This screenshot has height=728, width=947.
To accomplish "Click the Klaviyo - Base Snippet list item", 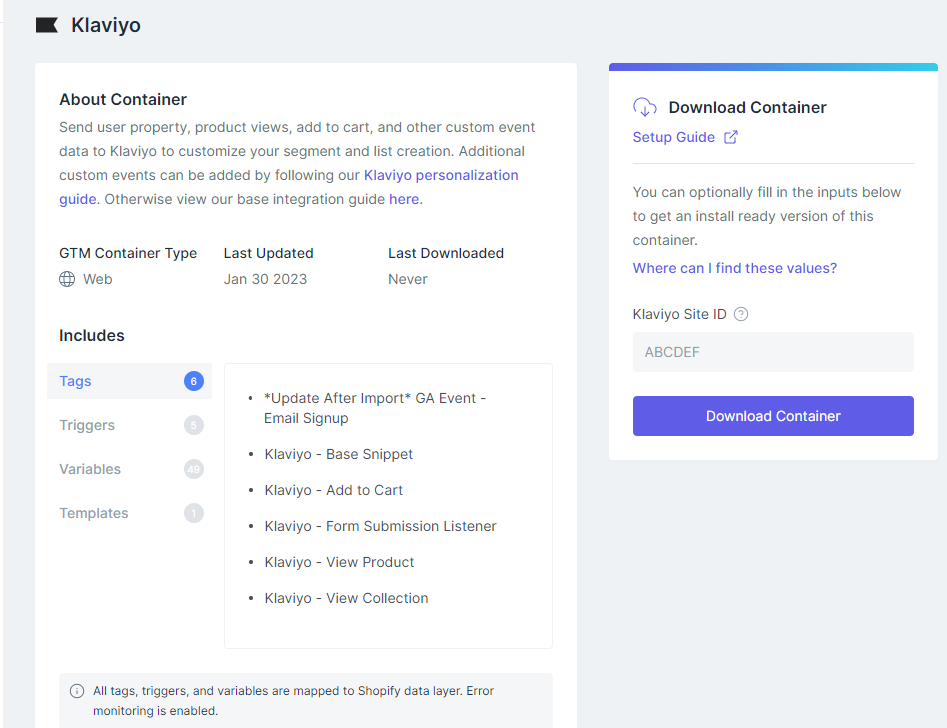I will coord(339,454).
